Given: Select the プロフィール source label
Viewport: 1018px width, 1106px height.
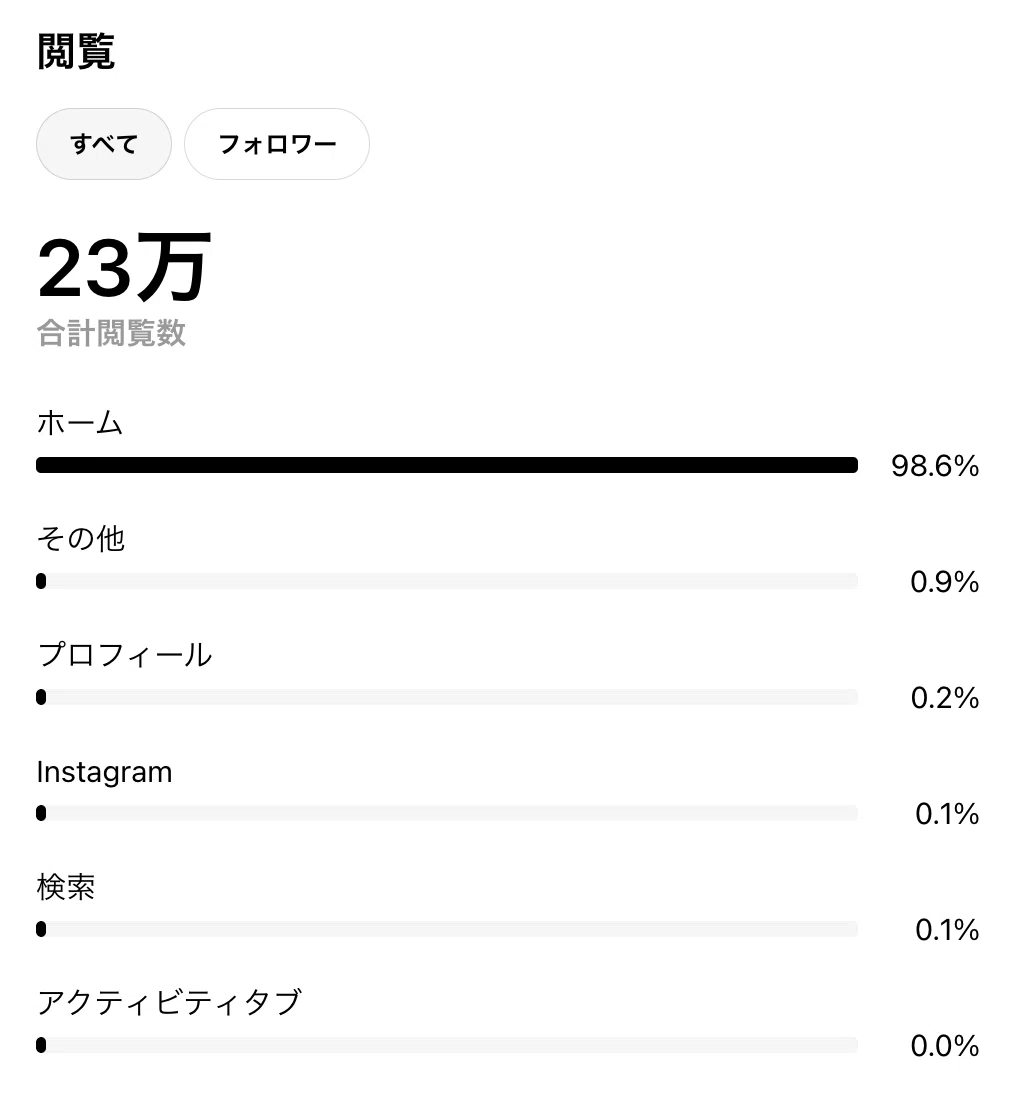Looking at the screenshot, I should [124, 655].
